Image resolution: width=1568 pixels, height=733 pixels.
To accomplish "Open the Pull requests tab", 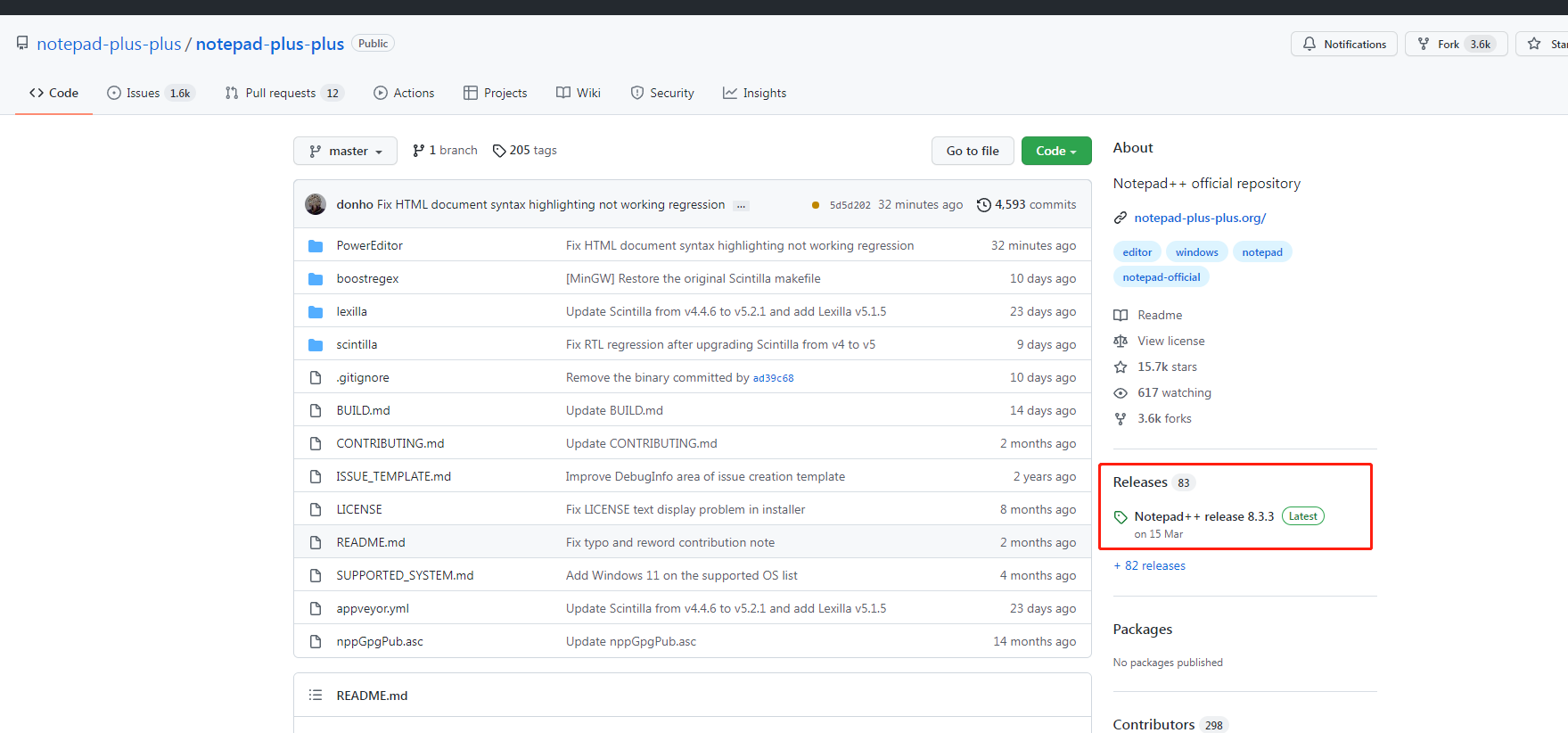I will point(284,93).
